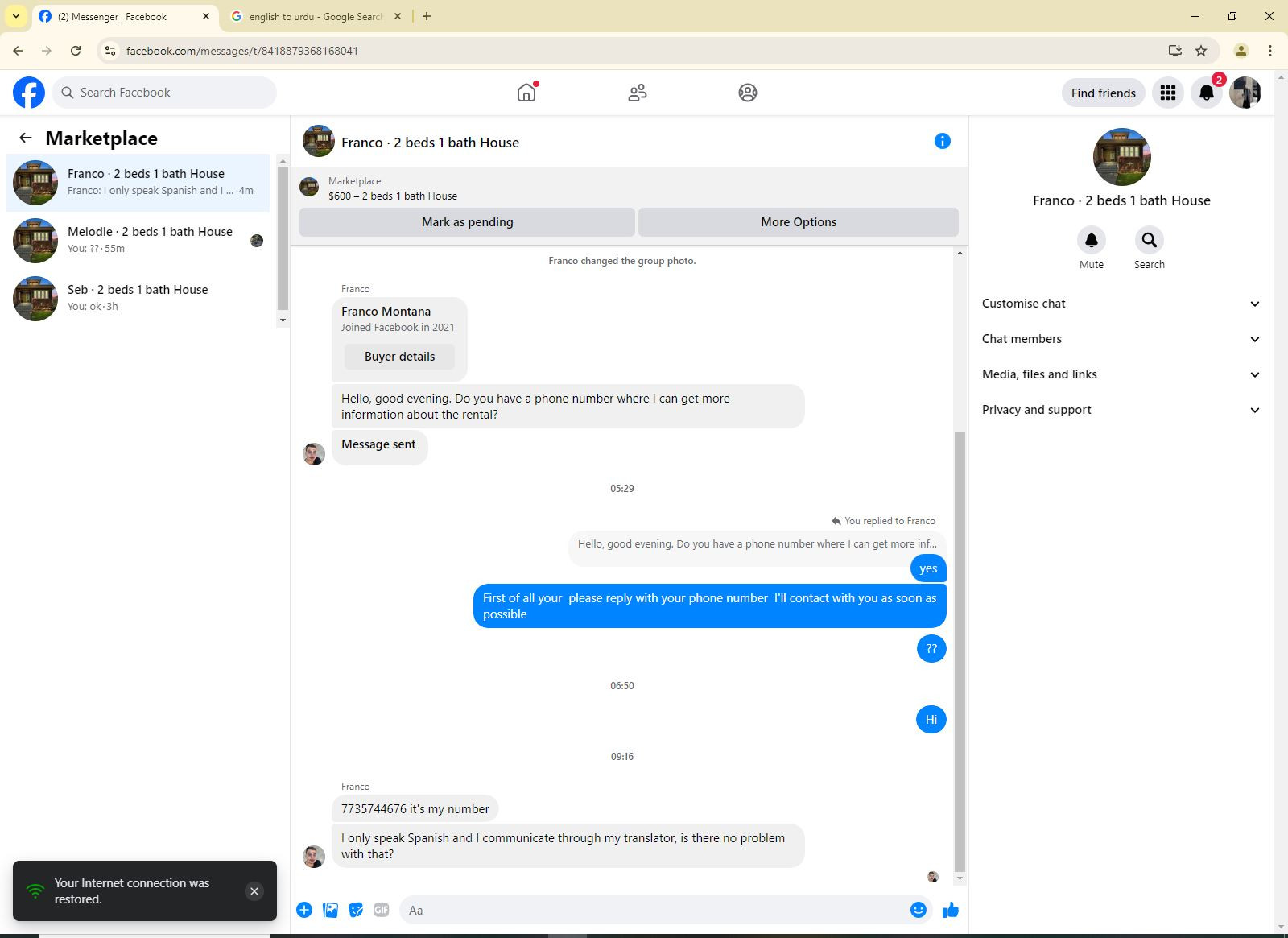Click the conversation list scrollbar down arrow

[283, 320]
